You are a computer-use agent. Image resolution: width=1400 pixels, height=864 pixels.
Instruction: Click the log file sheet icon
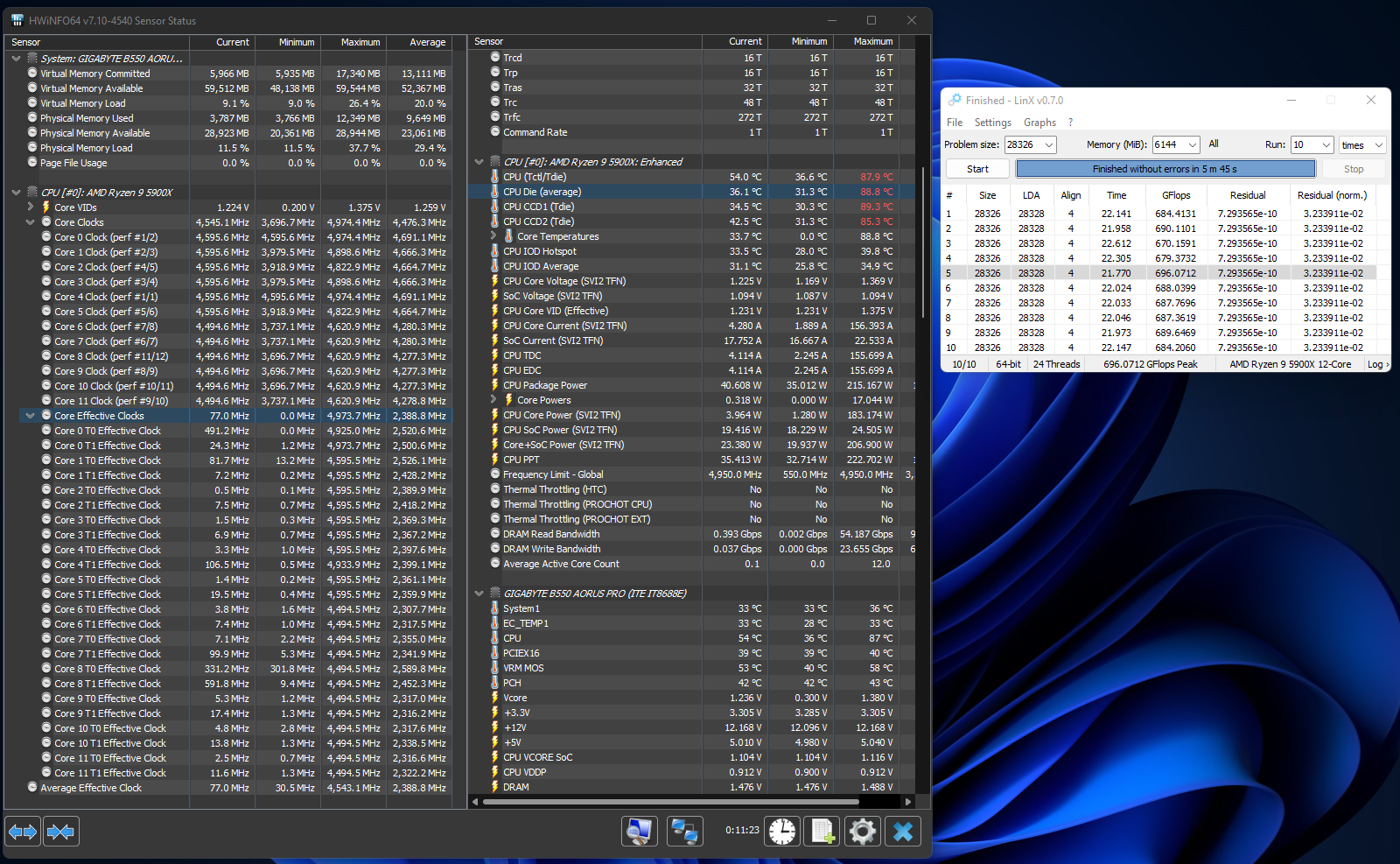click(822, 831)
